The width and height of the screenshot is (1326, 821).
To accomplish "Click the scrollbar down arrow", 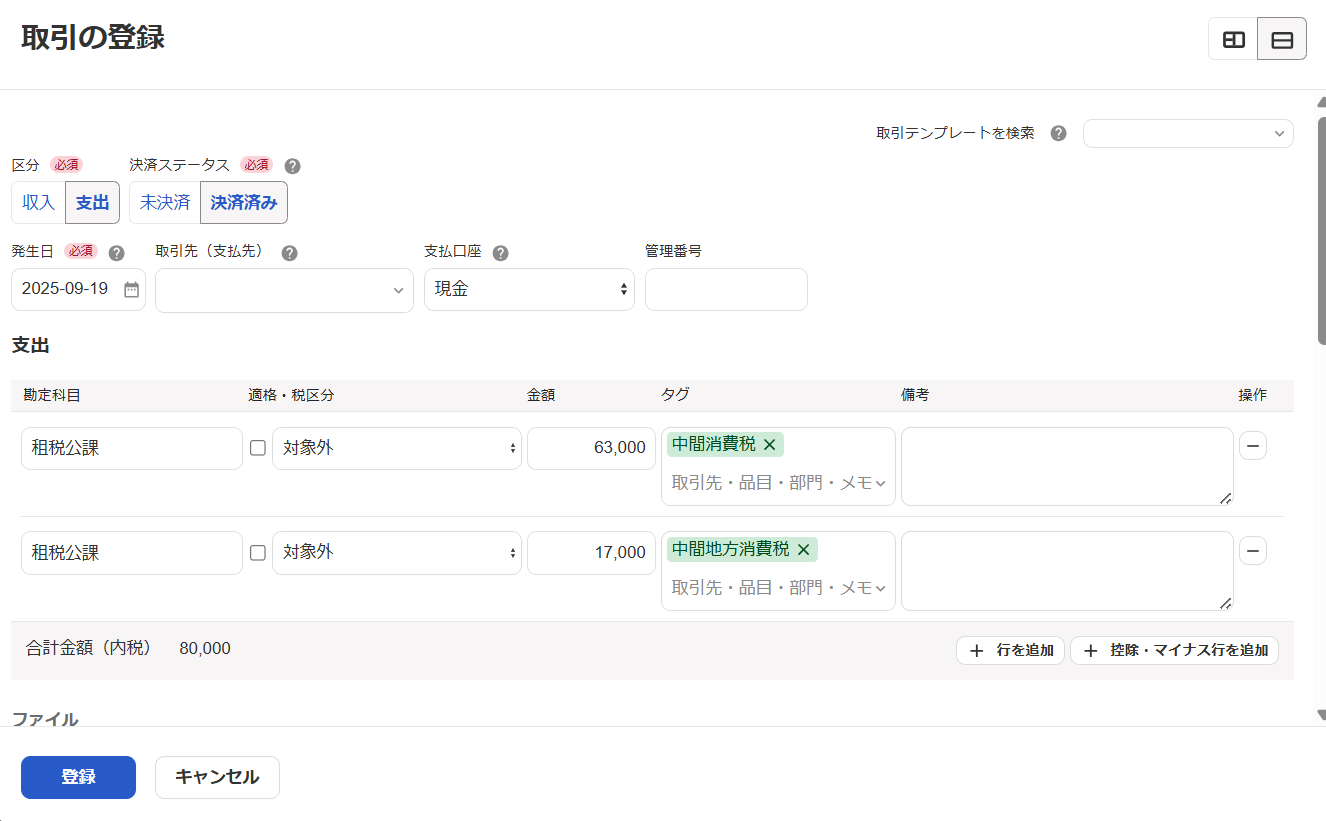I will tap(1321, 715).
